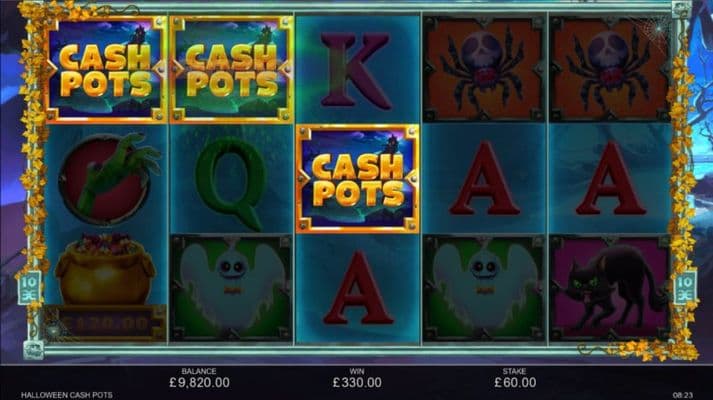Click the left 10 paylines indicator
The image size is (713, 400).
point(29,288)
